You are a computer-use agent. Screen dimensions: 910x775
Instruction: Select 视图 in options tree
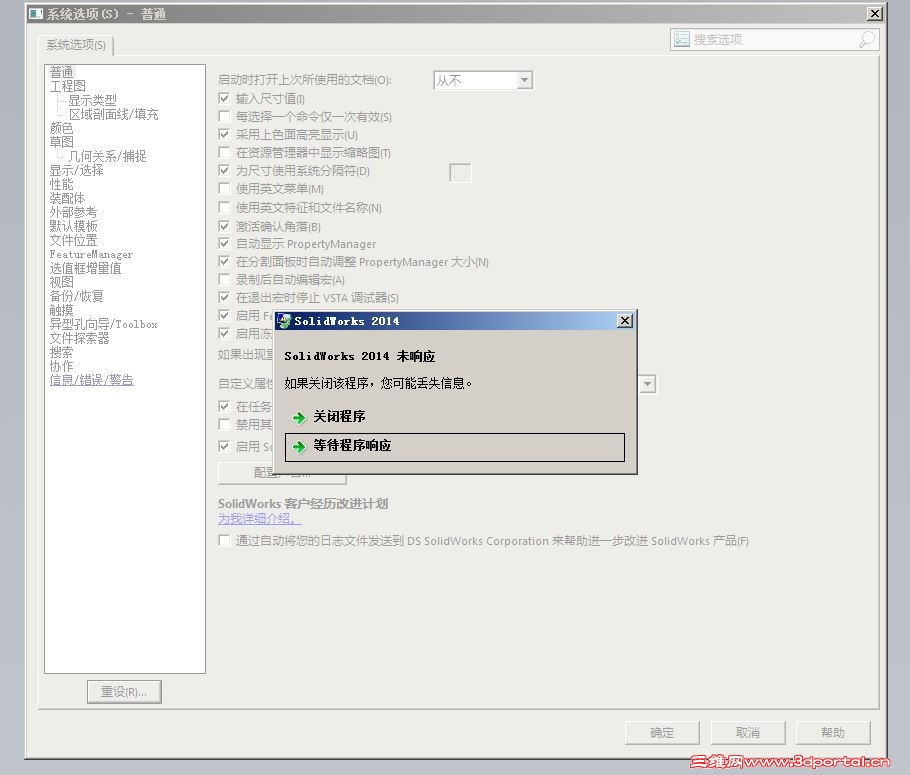coord(62,282)
